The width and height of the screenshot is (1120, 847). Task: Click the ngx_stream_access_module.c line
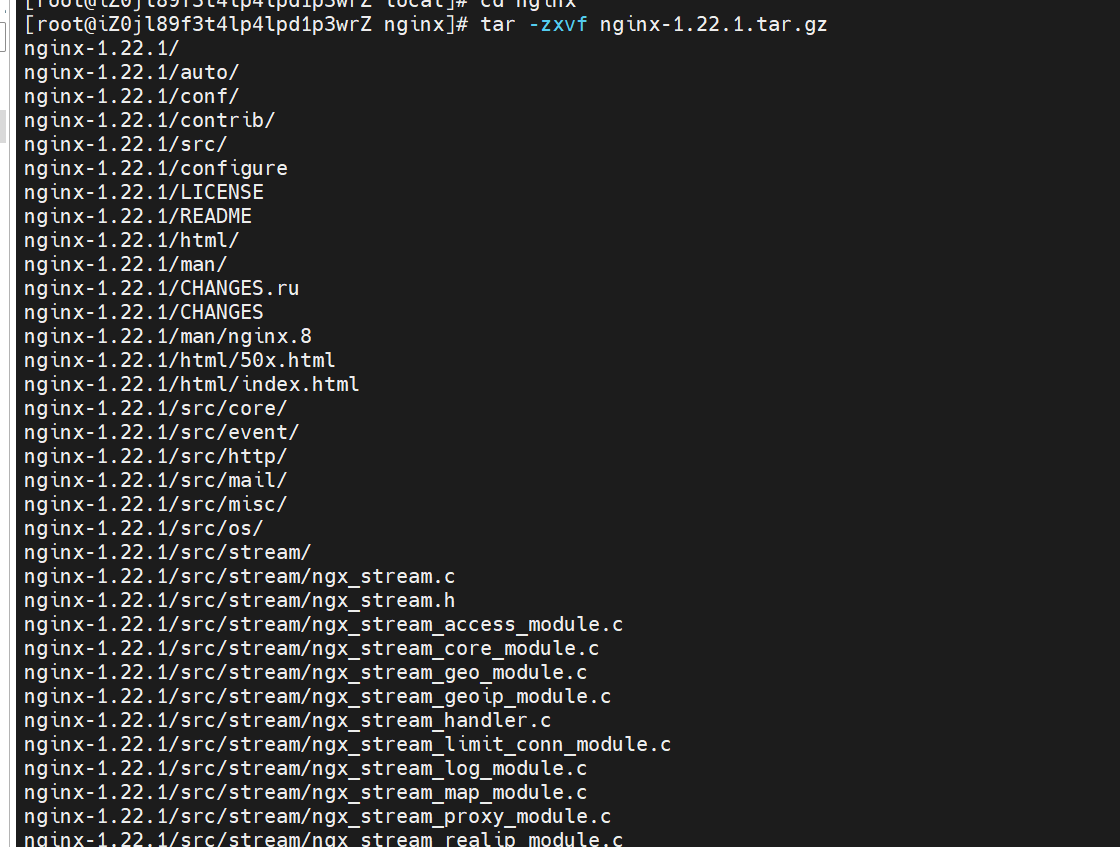tap(324, 624)
